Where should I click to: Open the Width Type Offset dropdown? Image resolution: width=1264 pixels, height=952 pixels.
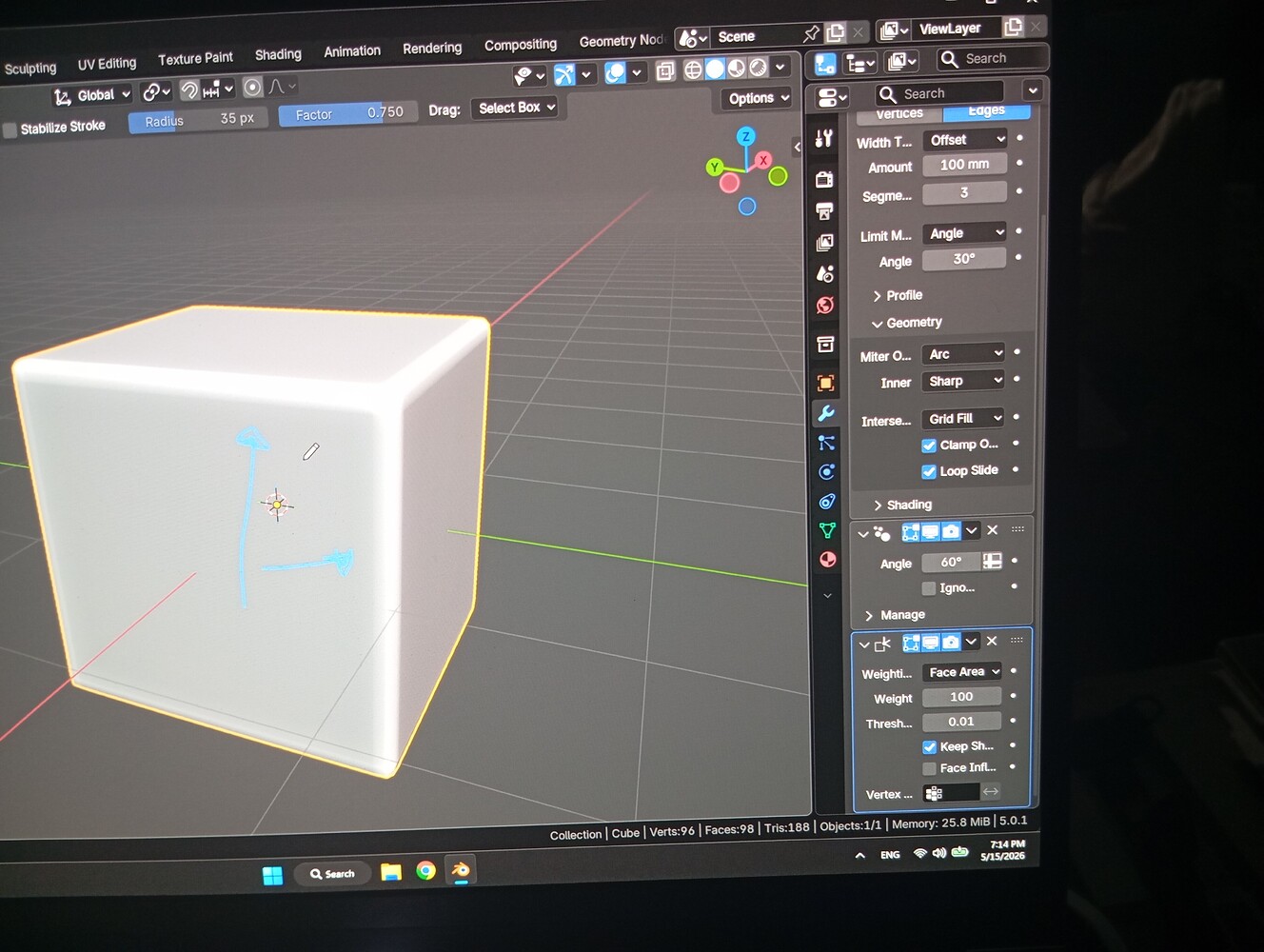coord(965,140)
